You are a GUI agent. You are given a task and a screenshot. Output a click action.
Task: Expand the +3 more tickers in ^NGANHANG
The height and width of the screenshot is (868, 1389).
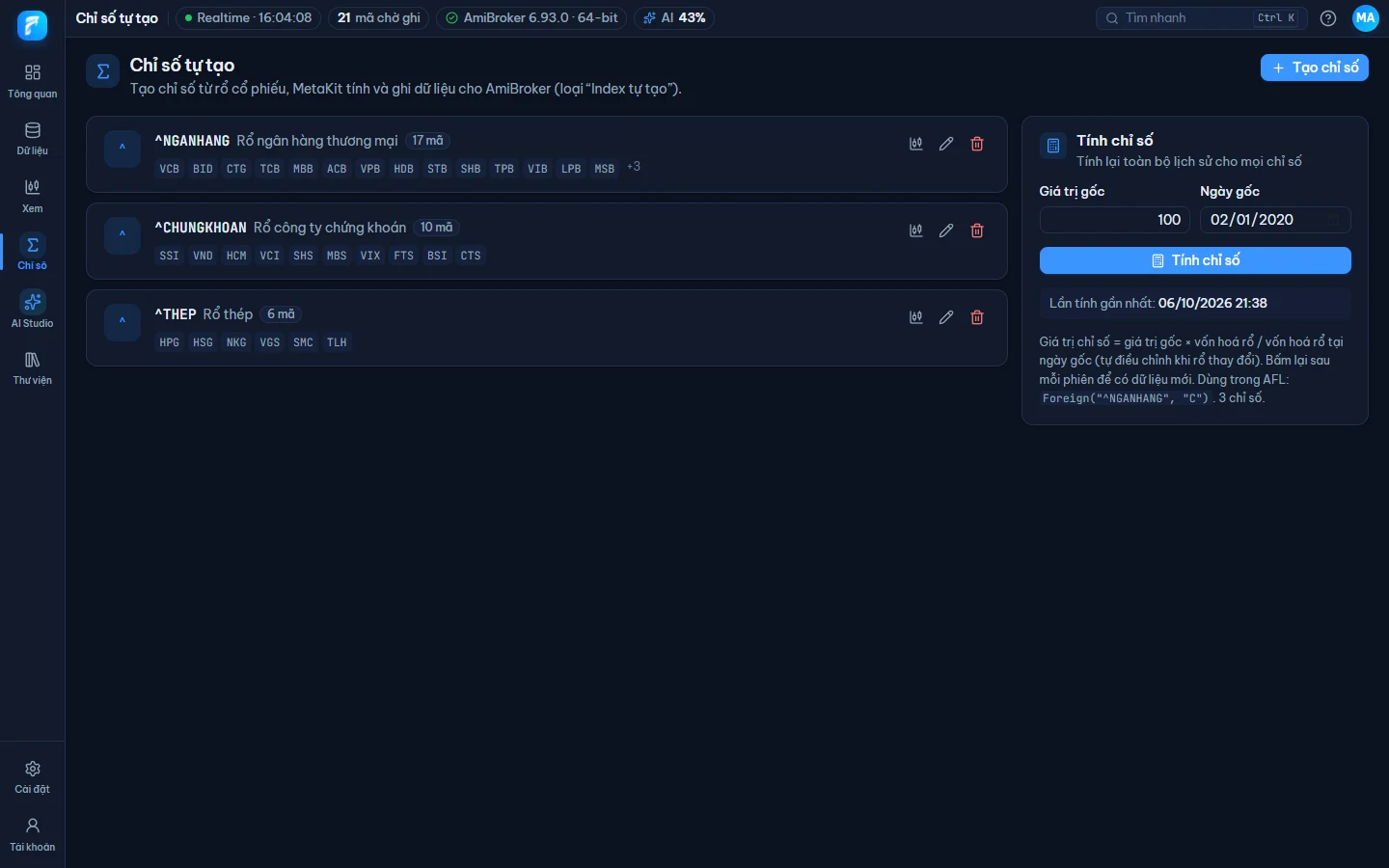tap(634, 167)
